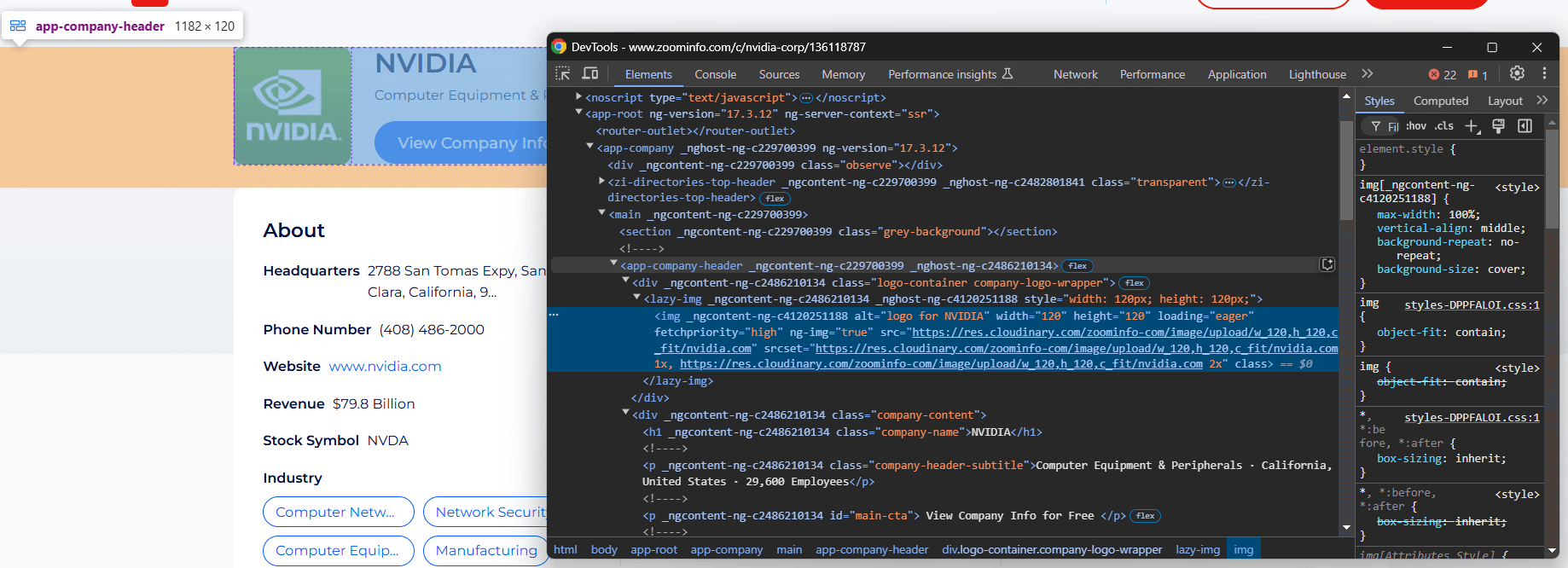The image size is (1568, 568).
Task: Collapse the logo-container div node
Action: click(625, 281)
